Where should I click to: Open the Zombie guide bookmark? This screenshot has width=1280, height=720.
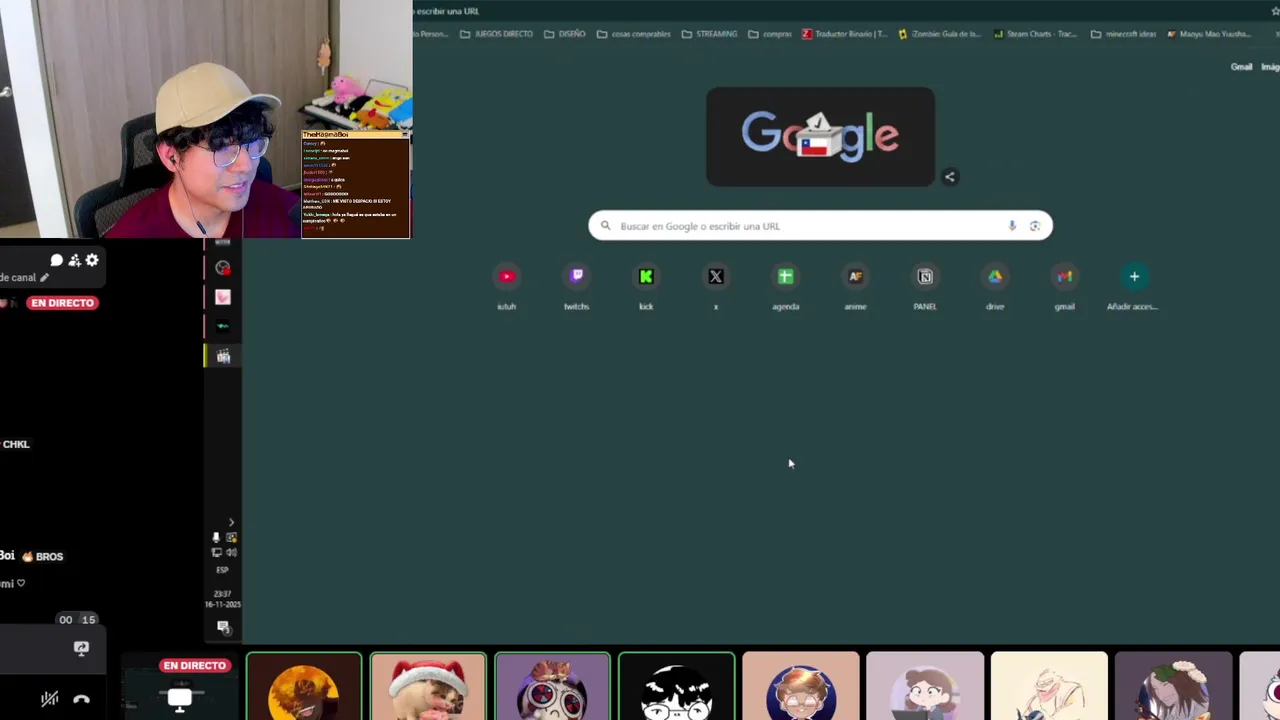pyautogui.click(x=940, y=34)
